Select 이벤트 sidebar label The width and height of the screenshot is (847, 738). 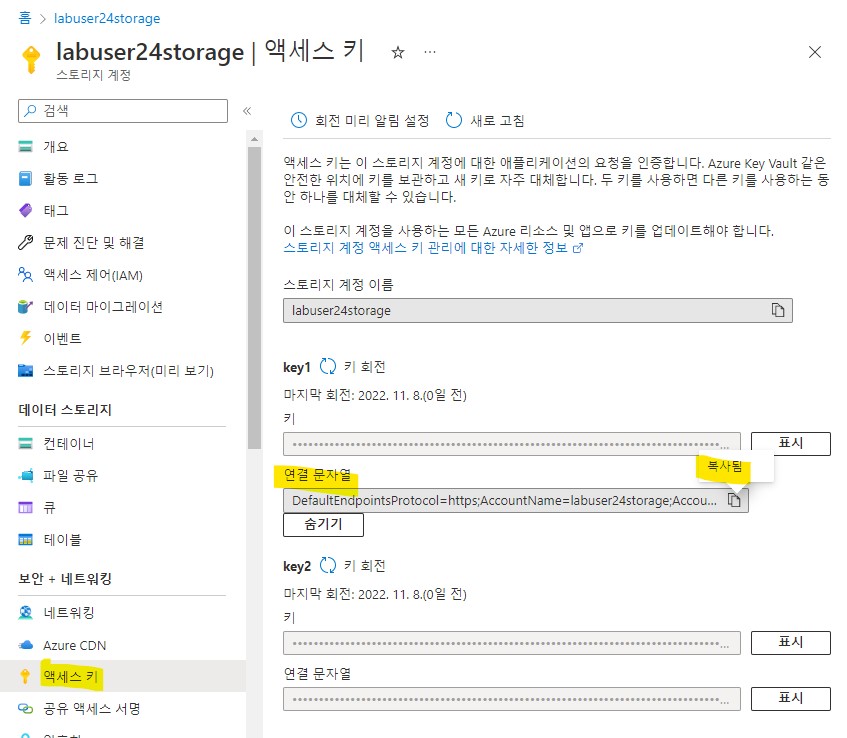tap(63, 338)
